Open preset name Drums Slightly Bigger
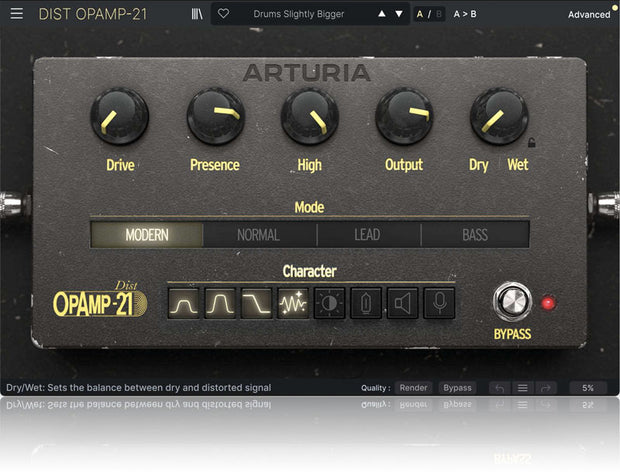The width and height of the screenshot is (620, 474). click(299, 14)
